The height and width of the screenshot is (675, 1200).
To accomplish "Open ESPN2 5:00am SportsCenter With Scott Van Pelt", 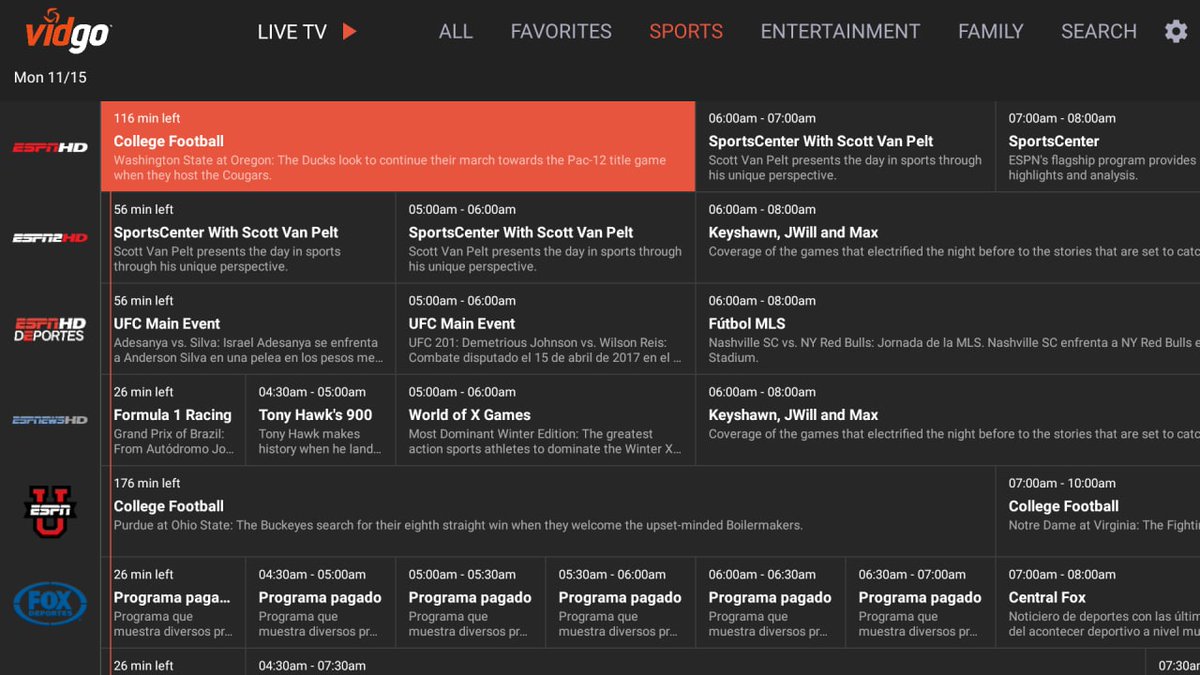I will coord(546,237).
